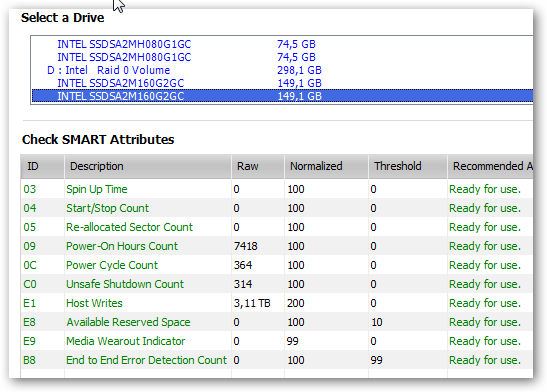Screen dimensions: 547x392
Task: Click 'Ready for use.' in Host Writes row
Action: click(485, 303)
